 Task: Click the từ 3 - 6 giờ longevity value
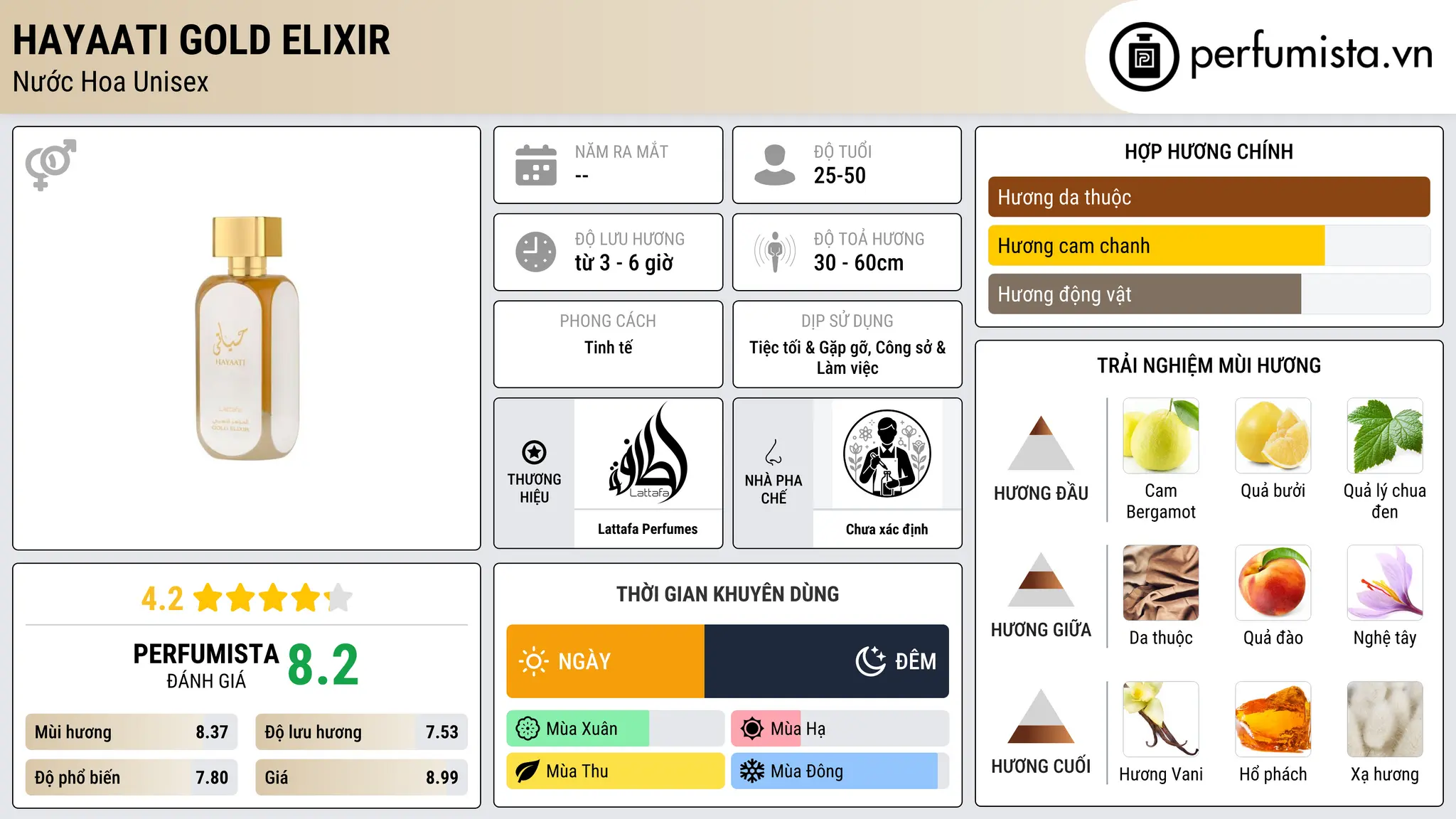pos(624,263)
